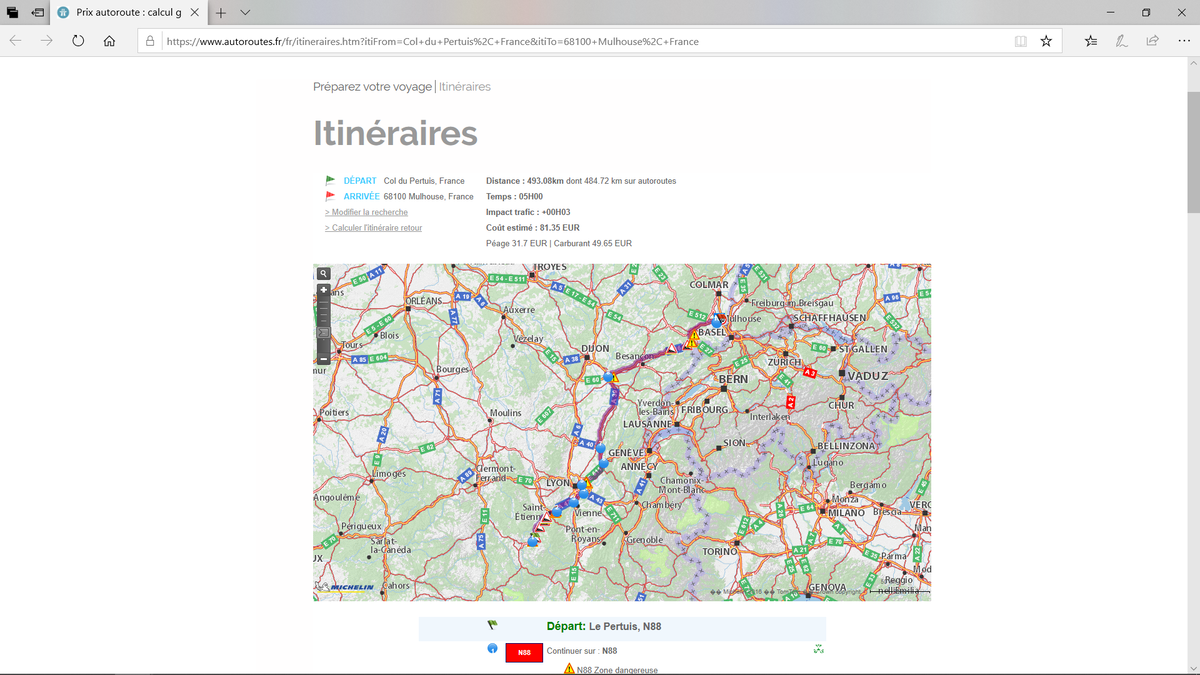Zoom in on the map with plus icon
This screenshot has height=675, width=1200.
323,289
